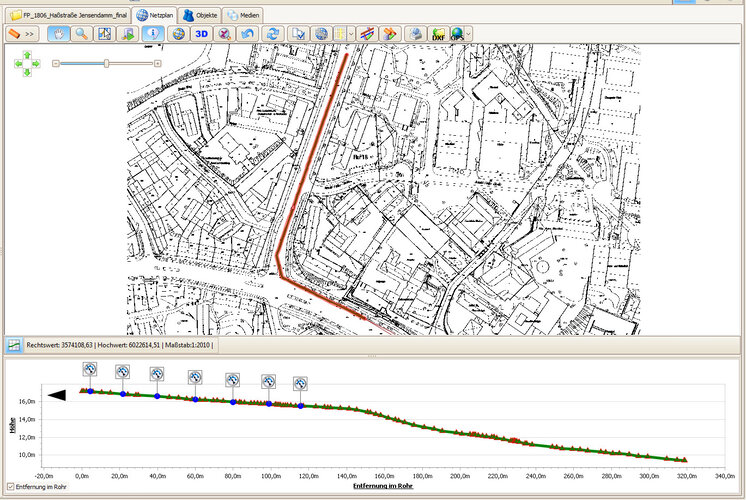
Task: Click the first media marker on profile
Action: (x=90, y=370)
